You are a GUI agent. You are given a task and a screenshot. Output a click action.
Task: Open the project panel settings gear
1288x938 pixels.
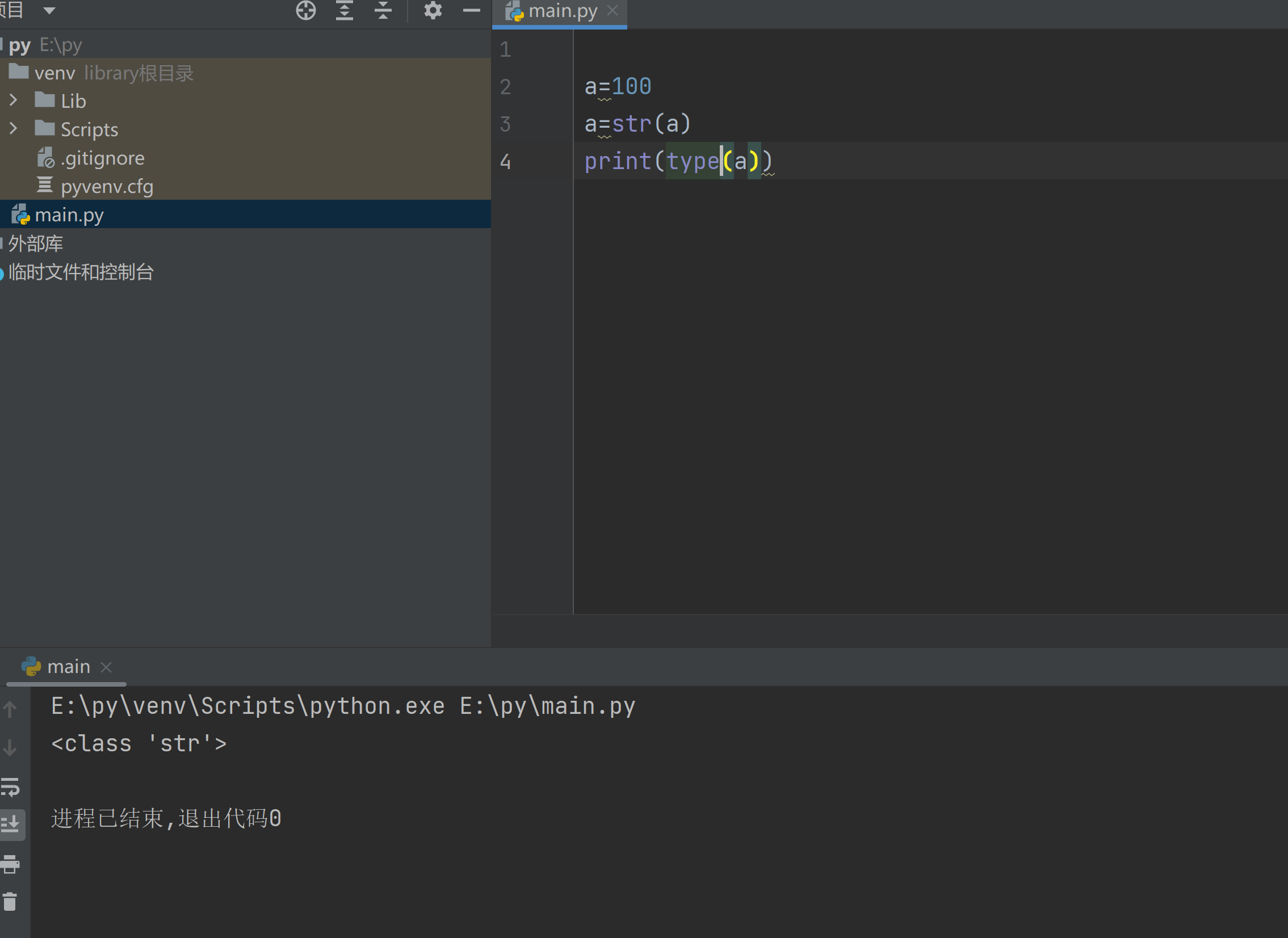tap(433, 10)
